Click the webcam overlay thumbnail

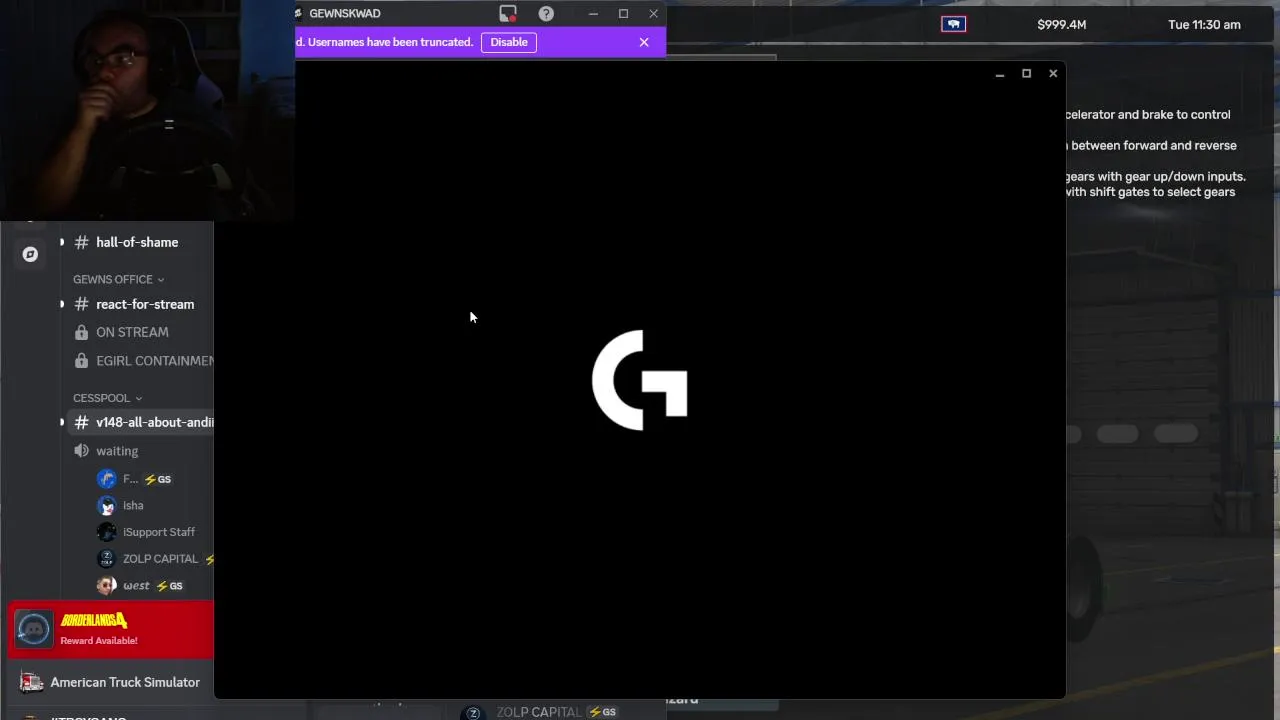tap(147, 110)
